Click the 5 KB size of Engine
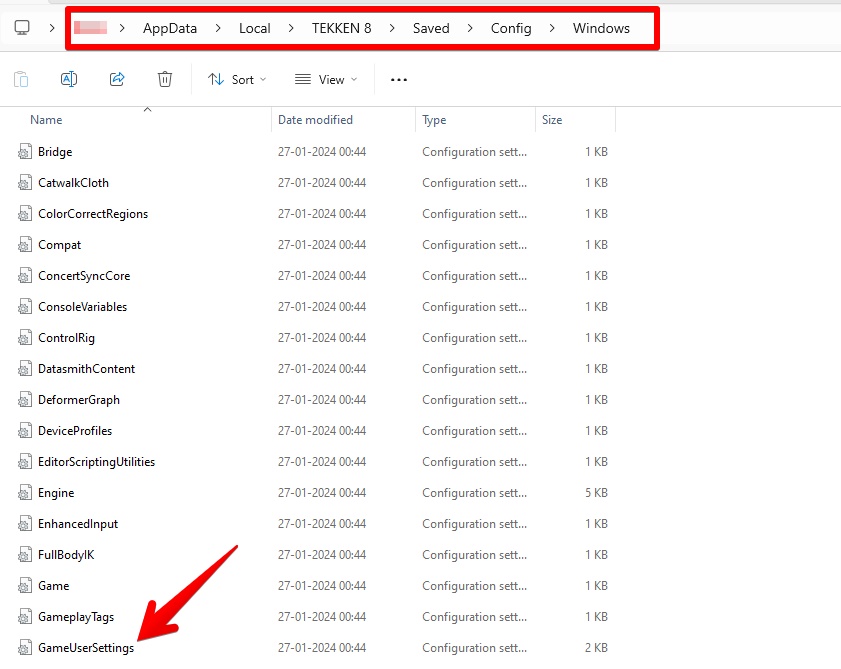The height and width of the screenshot is (669, 841). (596, 493)
